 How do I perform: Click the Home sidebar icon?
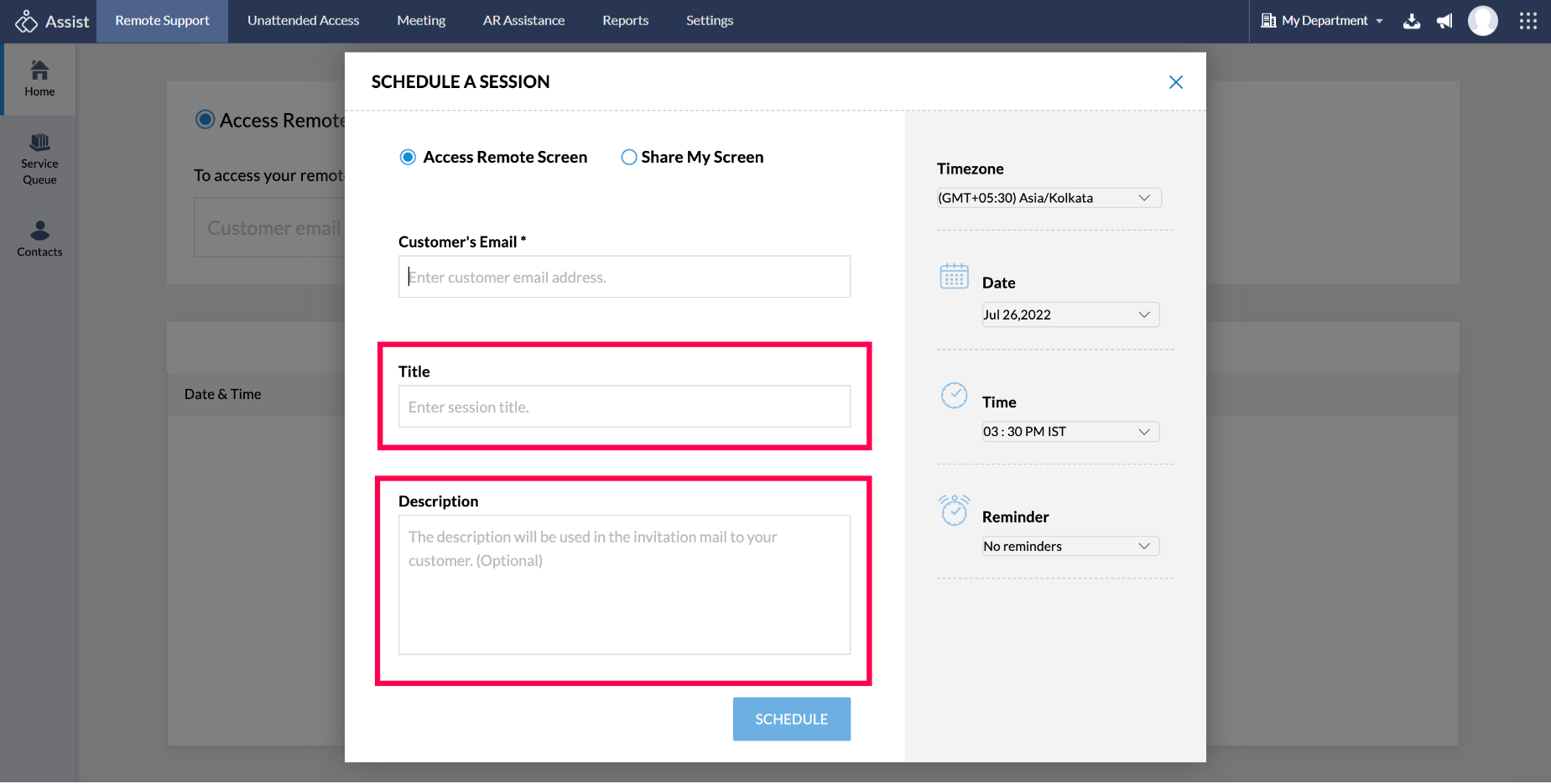(39, 79)
